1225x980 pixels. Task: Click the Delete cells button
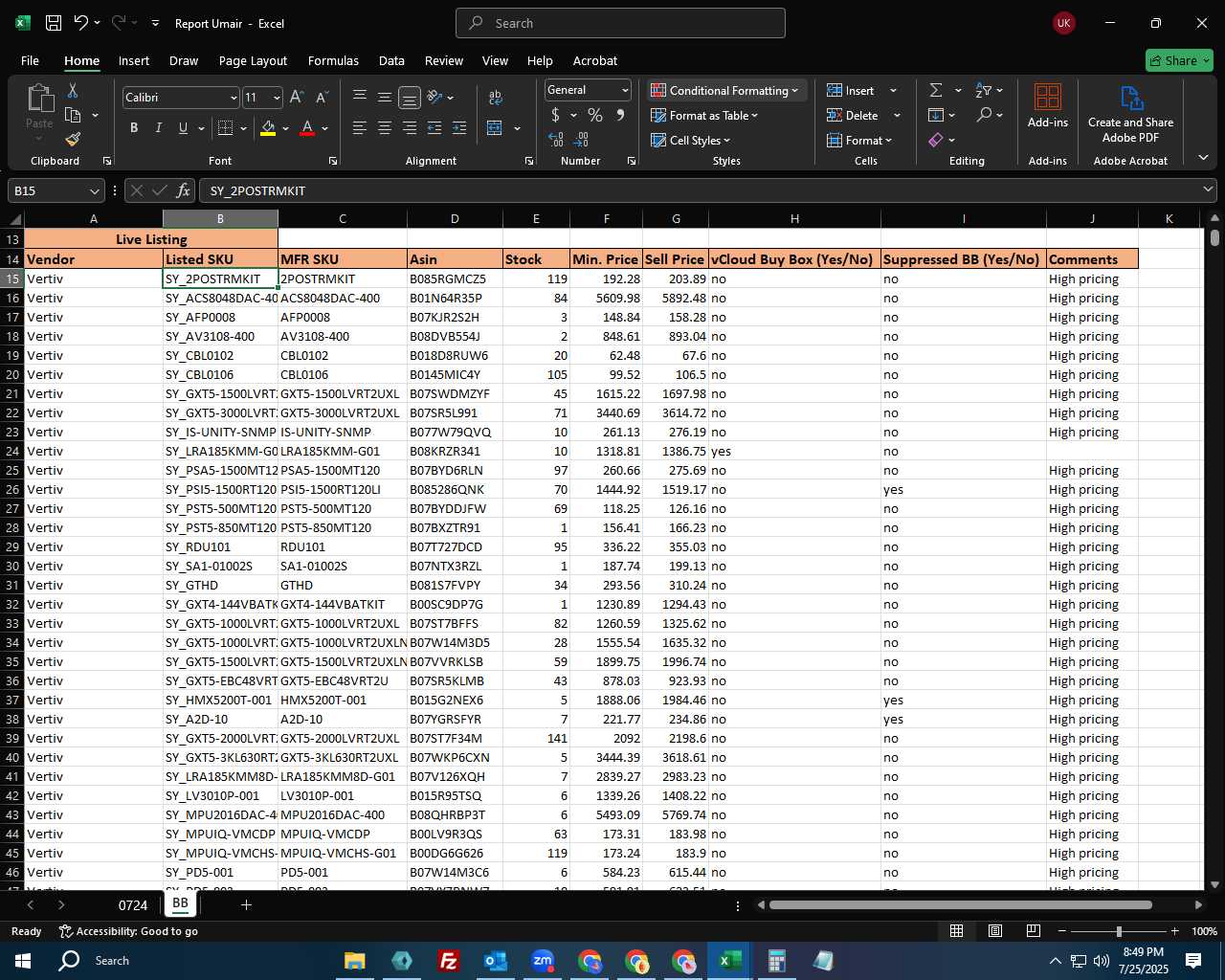[853, 116]
